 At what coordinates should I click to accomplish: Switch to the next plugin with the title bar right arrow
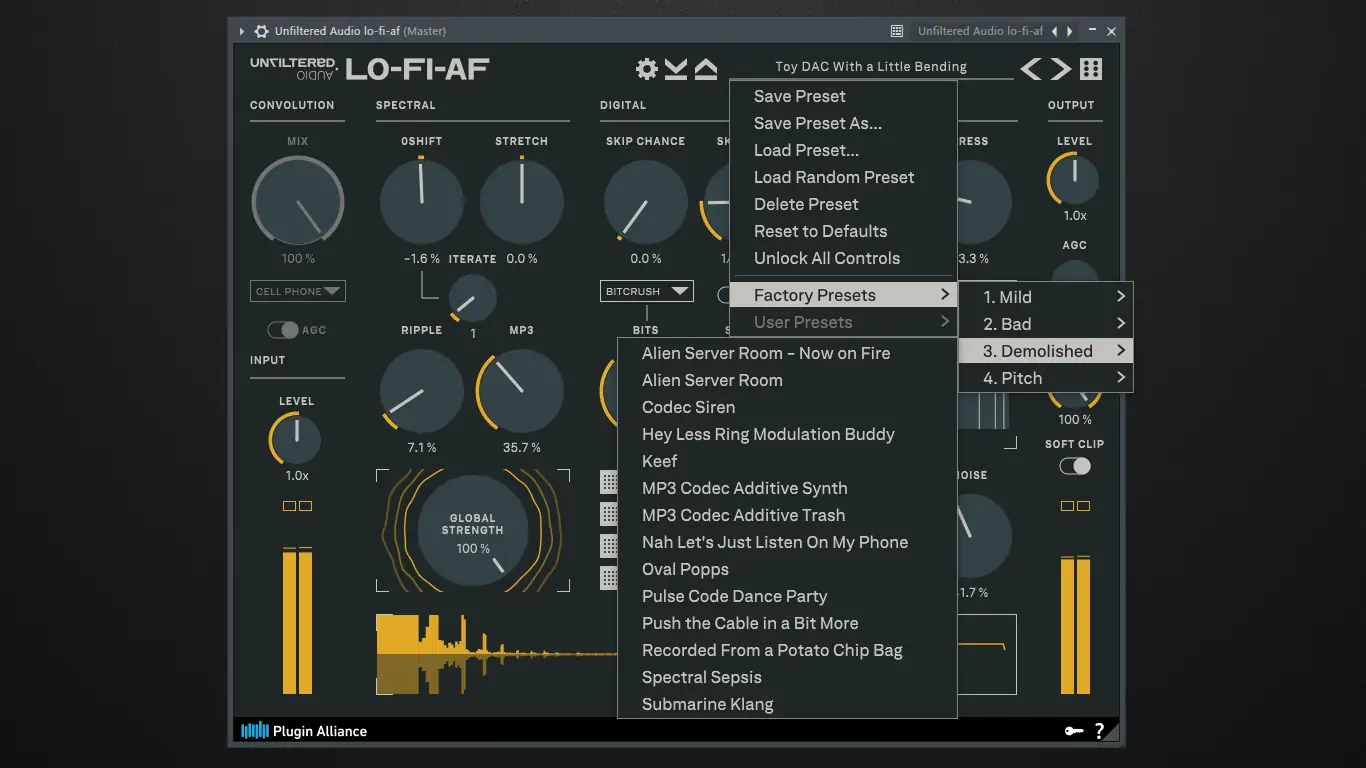[x=1070, y=31]
